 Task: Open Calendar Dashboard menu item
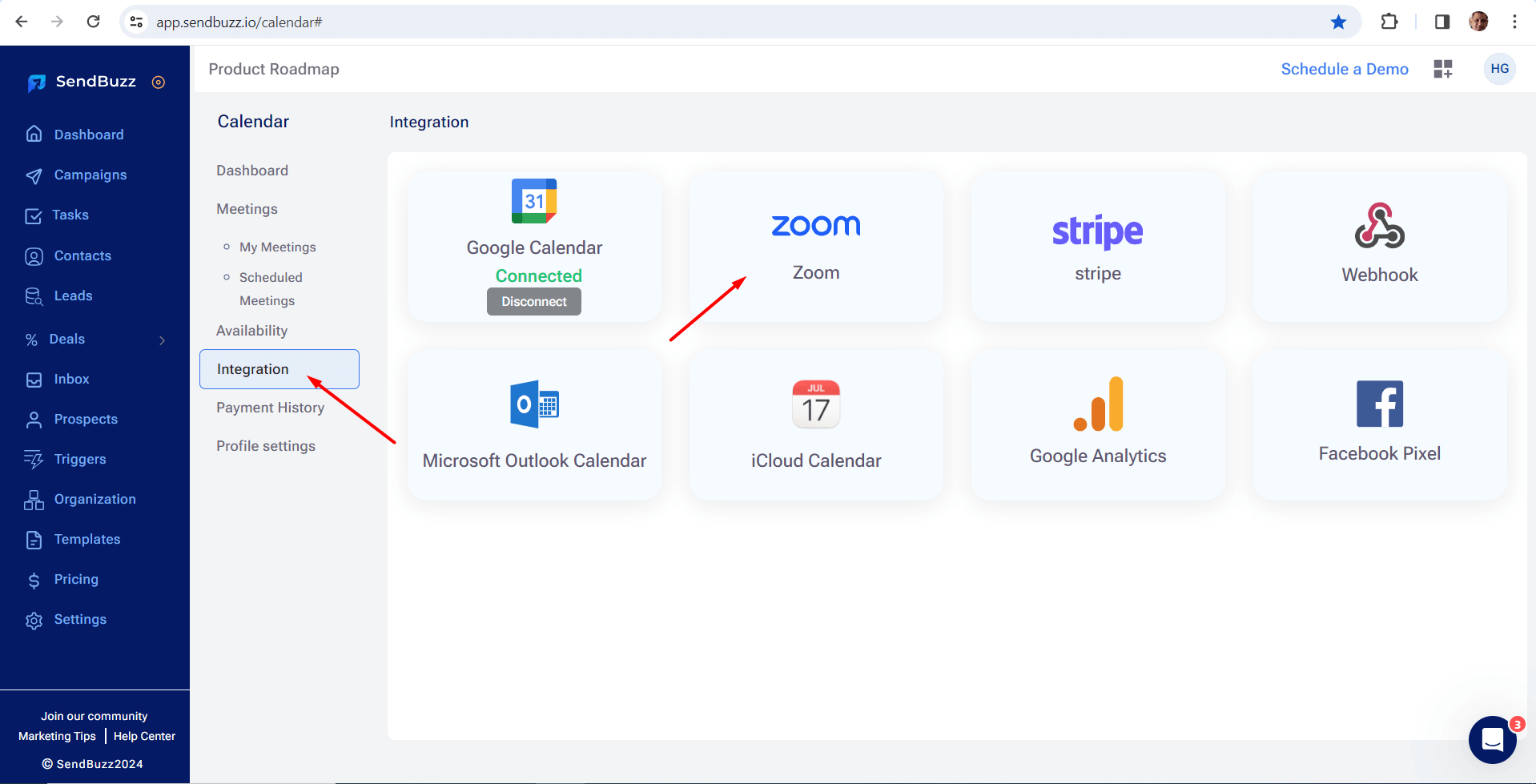[252, 171]
